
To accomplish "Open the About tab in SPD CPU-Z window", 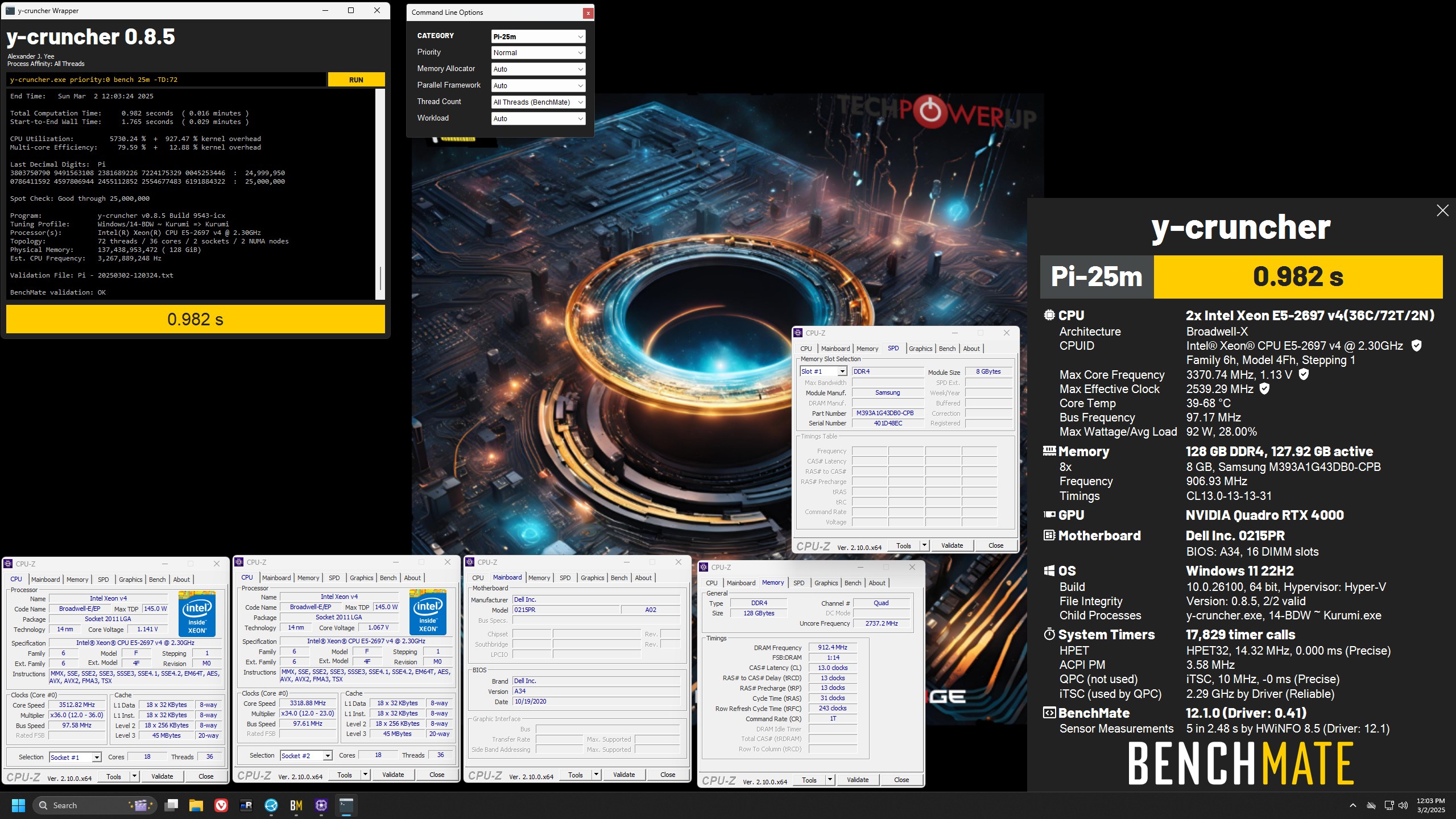I will click(971, 349).
